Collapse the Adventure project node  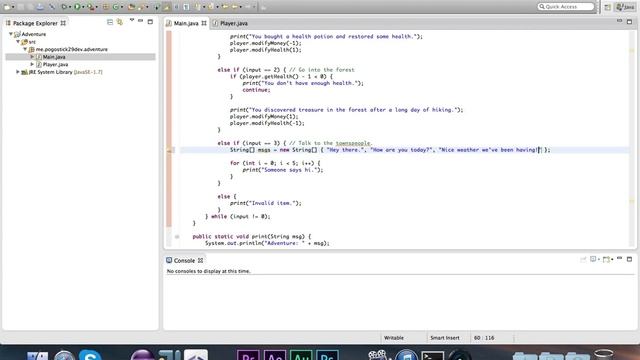[11, 34]
